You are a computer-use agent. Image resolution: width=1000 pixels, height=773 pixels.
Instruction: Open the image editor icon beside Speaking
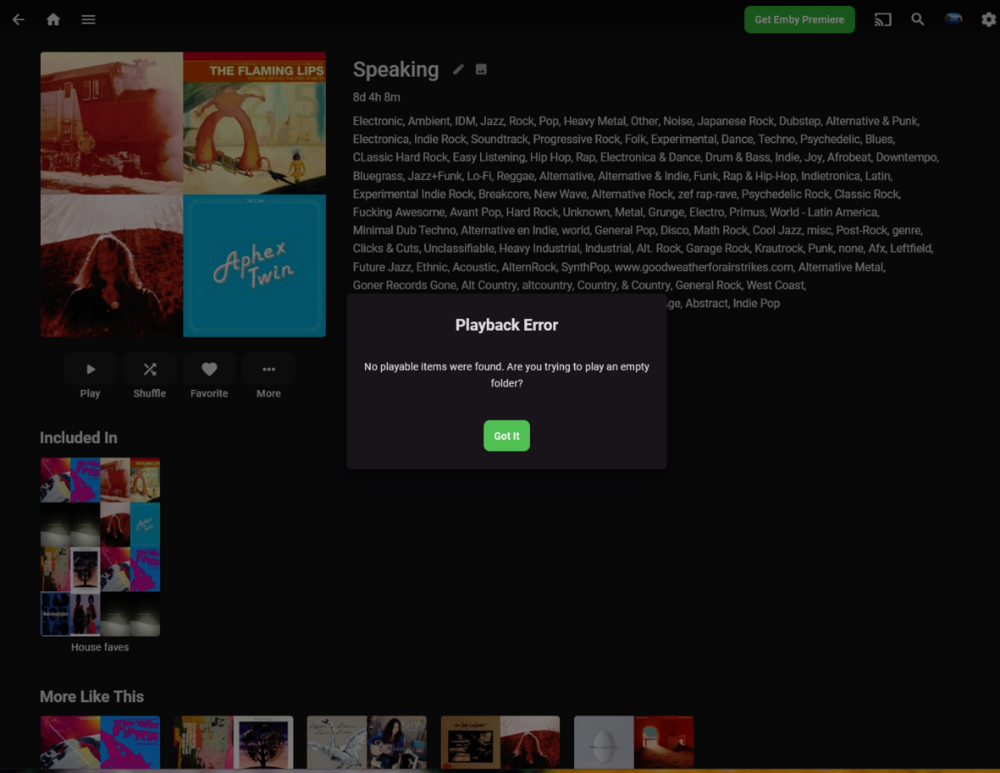[481, 70]
